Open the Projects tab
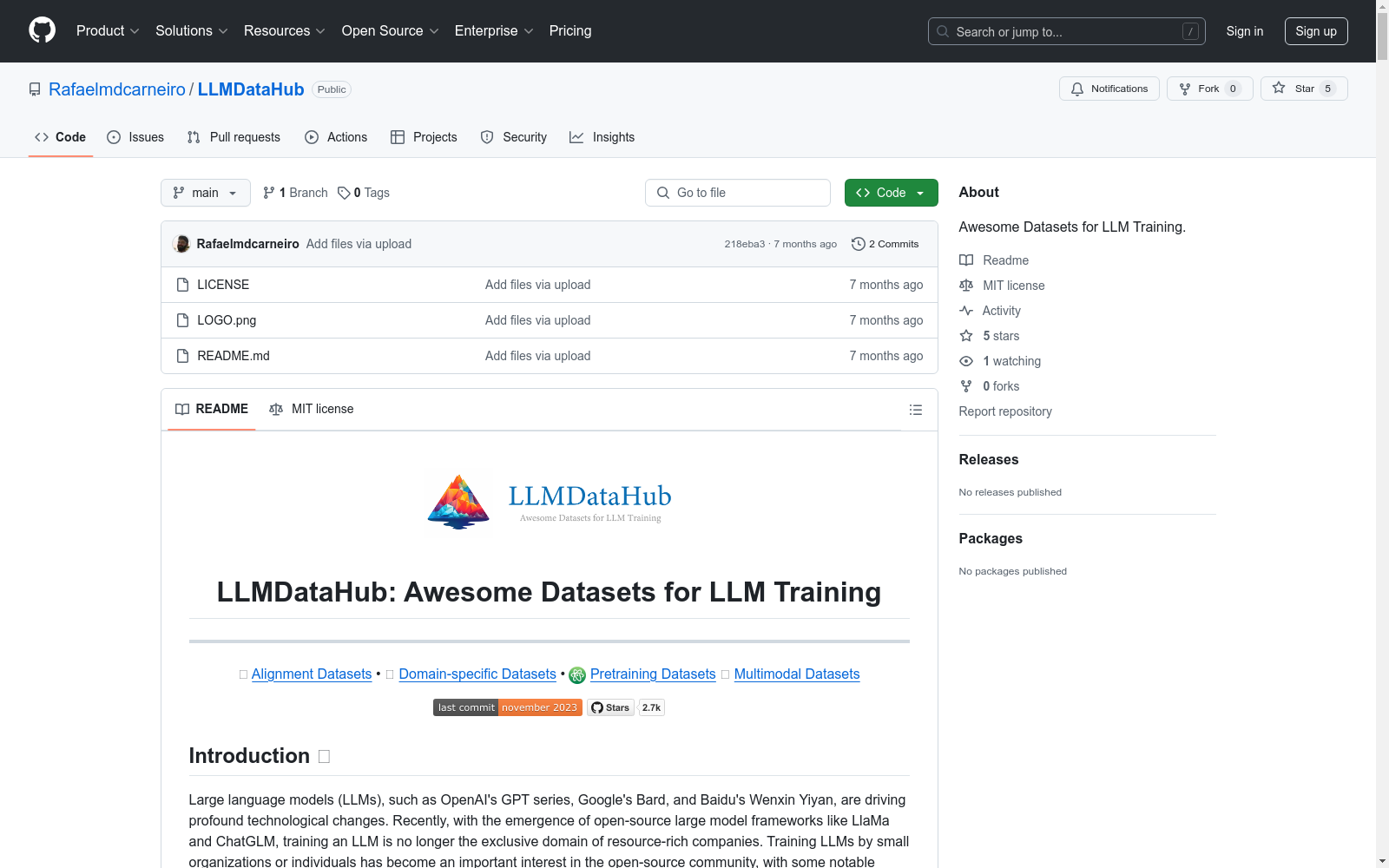Screen dimensions: 1389x868 point(424,137)
